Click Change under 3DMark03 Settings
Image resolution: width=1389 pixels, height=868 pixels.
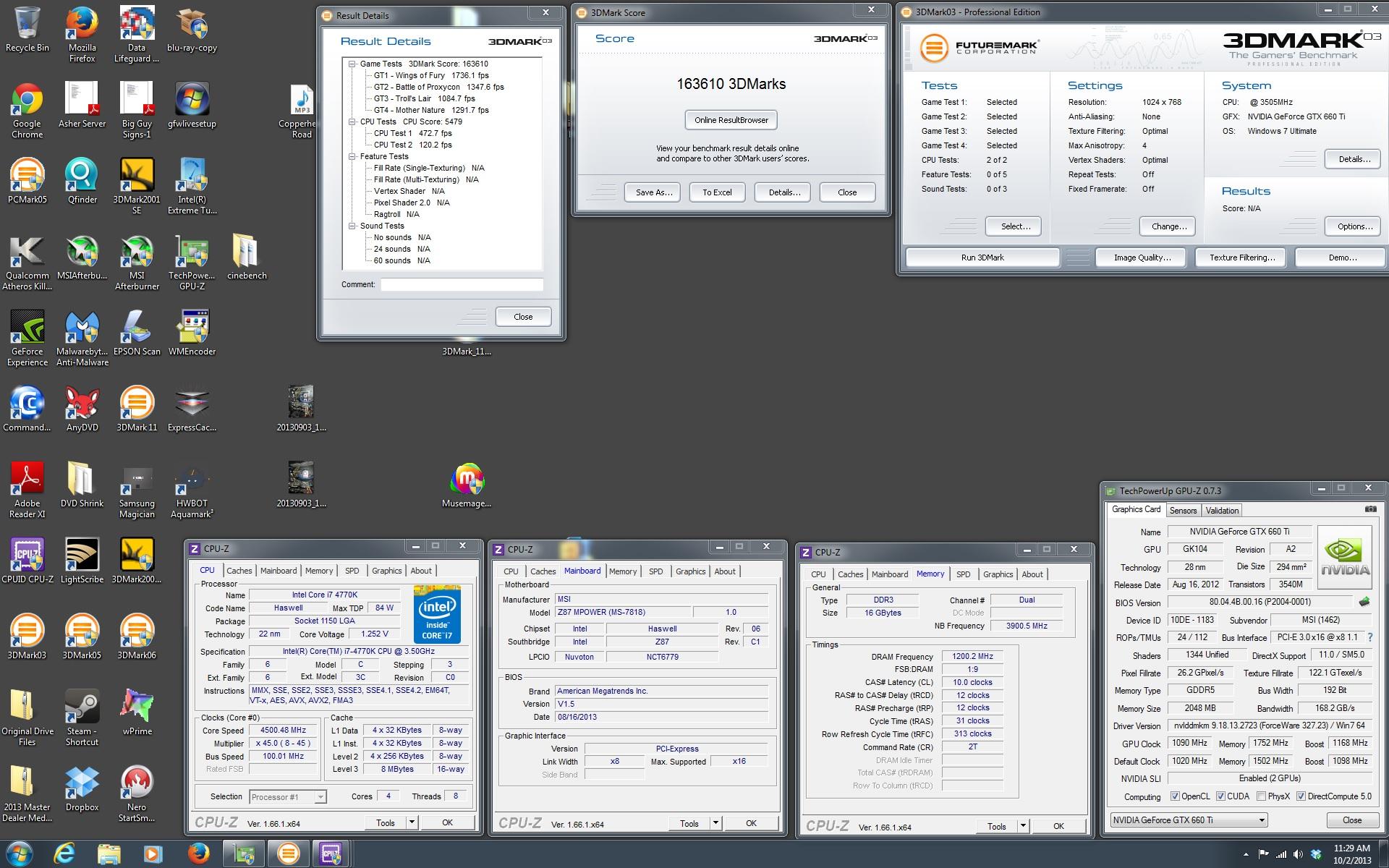click(1168, 226)
